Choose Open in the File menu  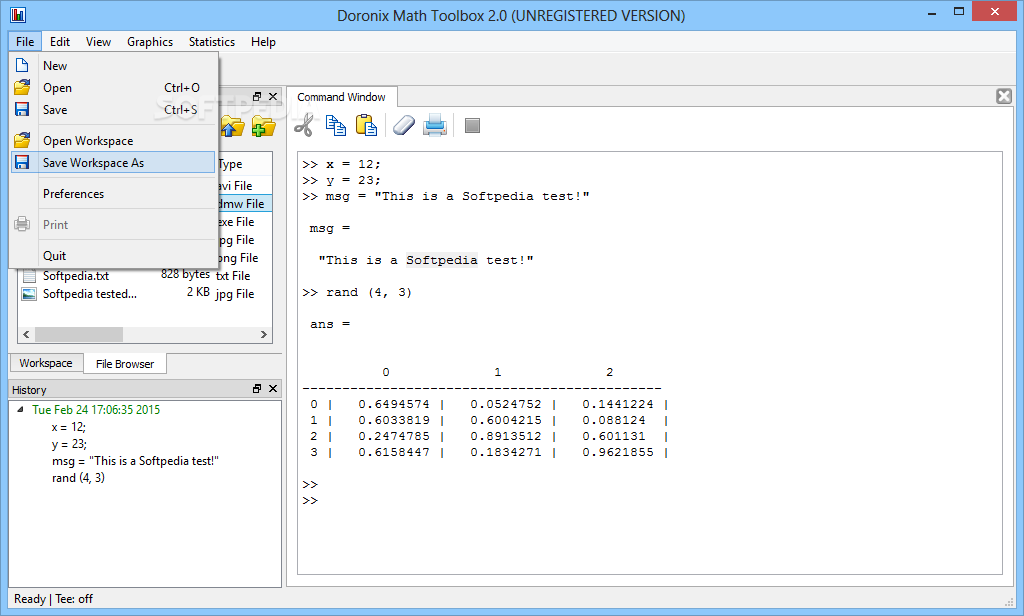114,88
